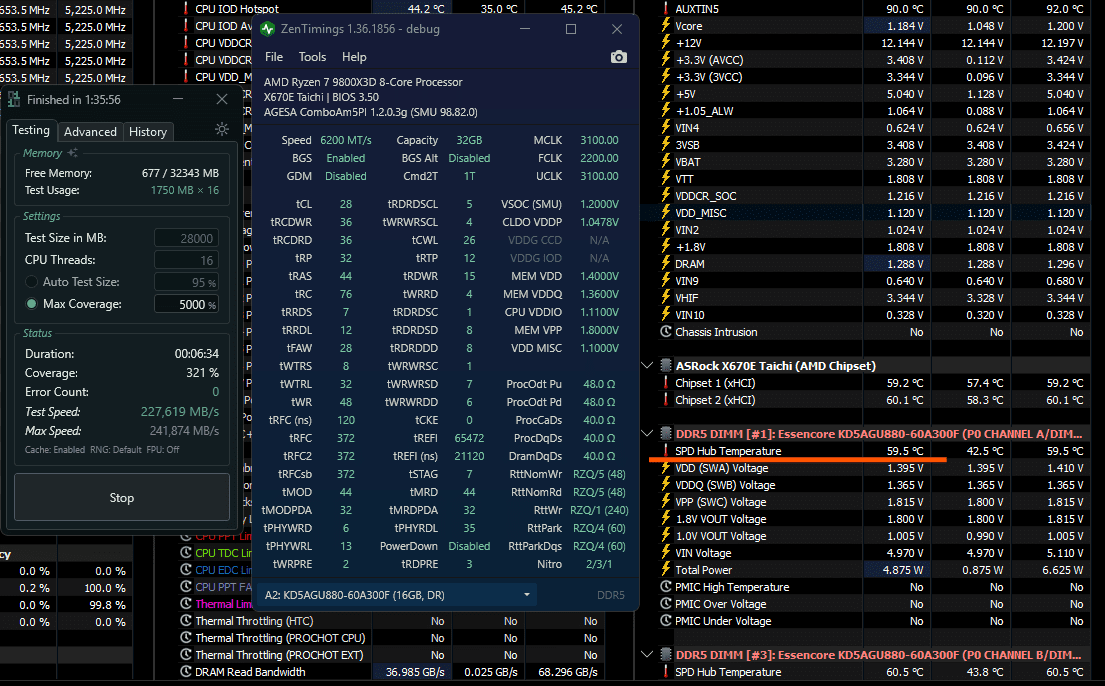Click the CPU IOD Hotspot thermometer icon
Image resolution: width=1105 pixels, height=686 pixels.
(185, 9)
